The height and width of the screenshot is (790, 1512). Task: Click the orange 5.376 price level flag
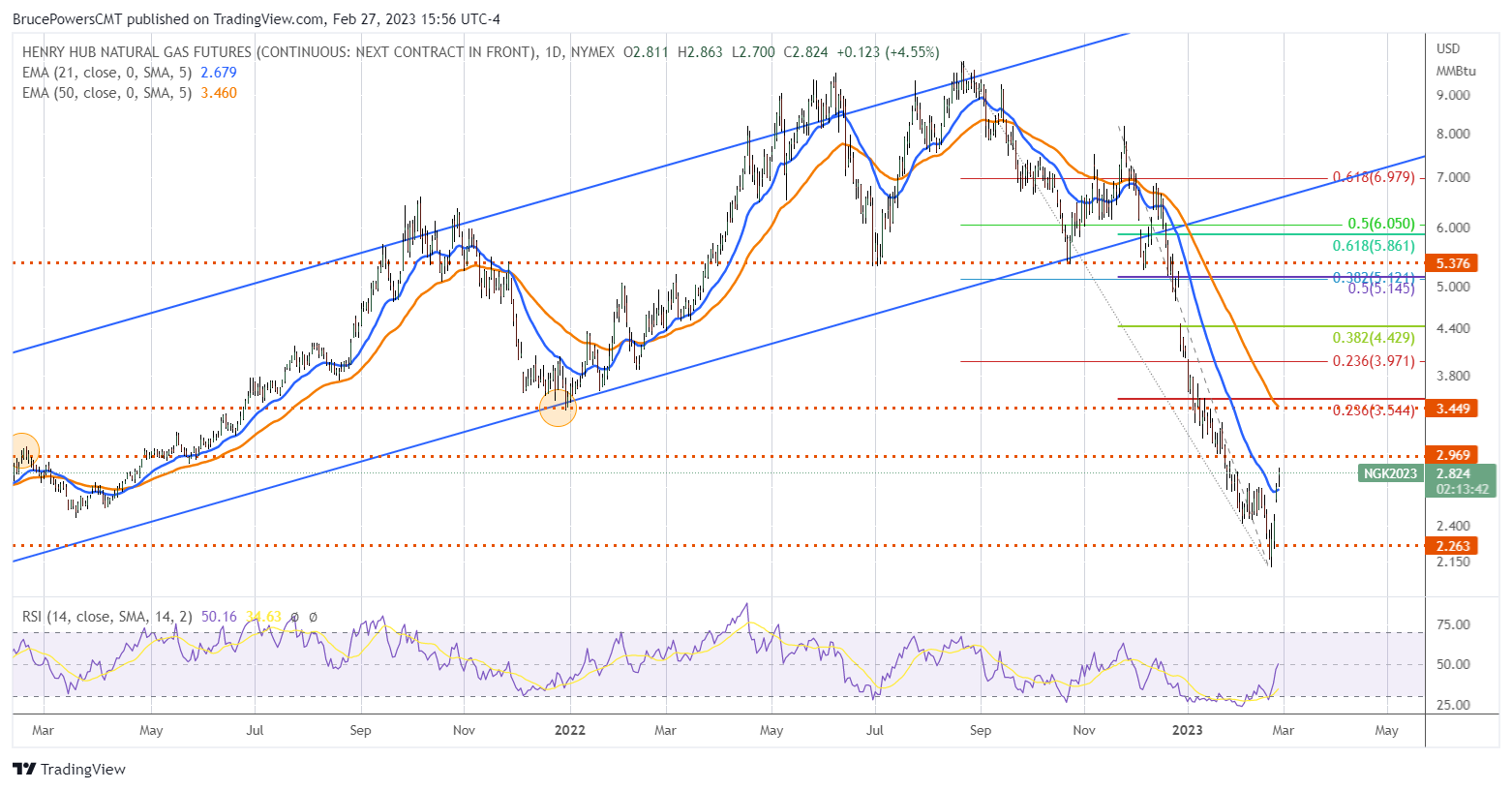[x=1454, y=262]
